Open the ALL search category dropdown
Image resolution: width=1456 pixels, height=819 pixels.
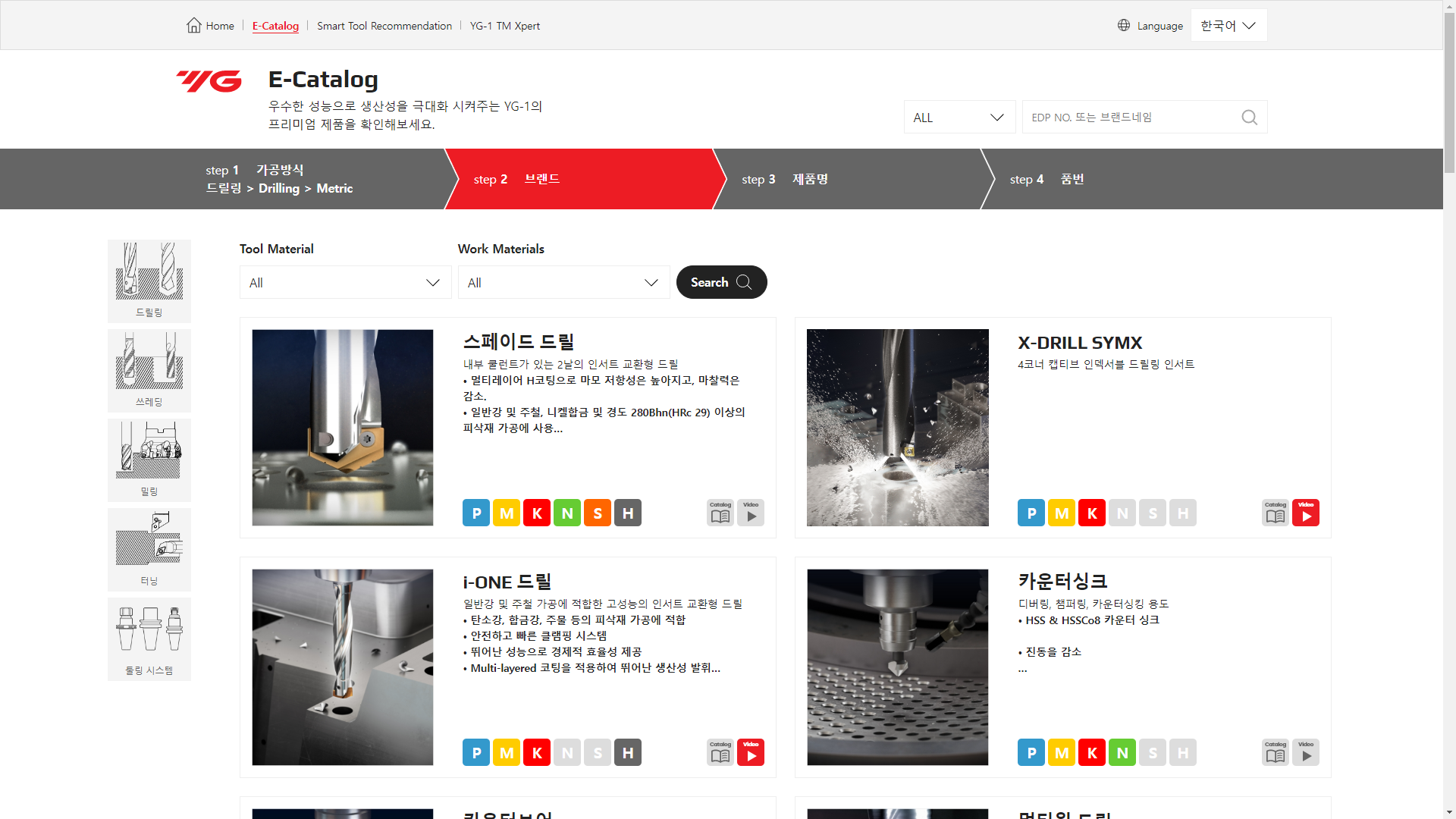click(959, 118)
